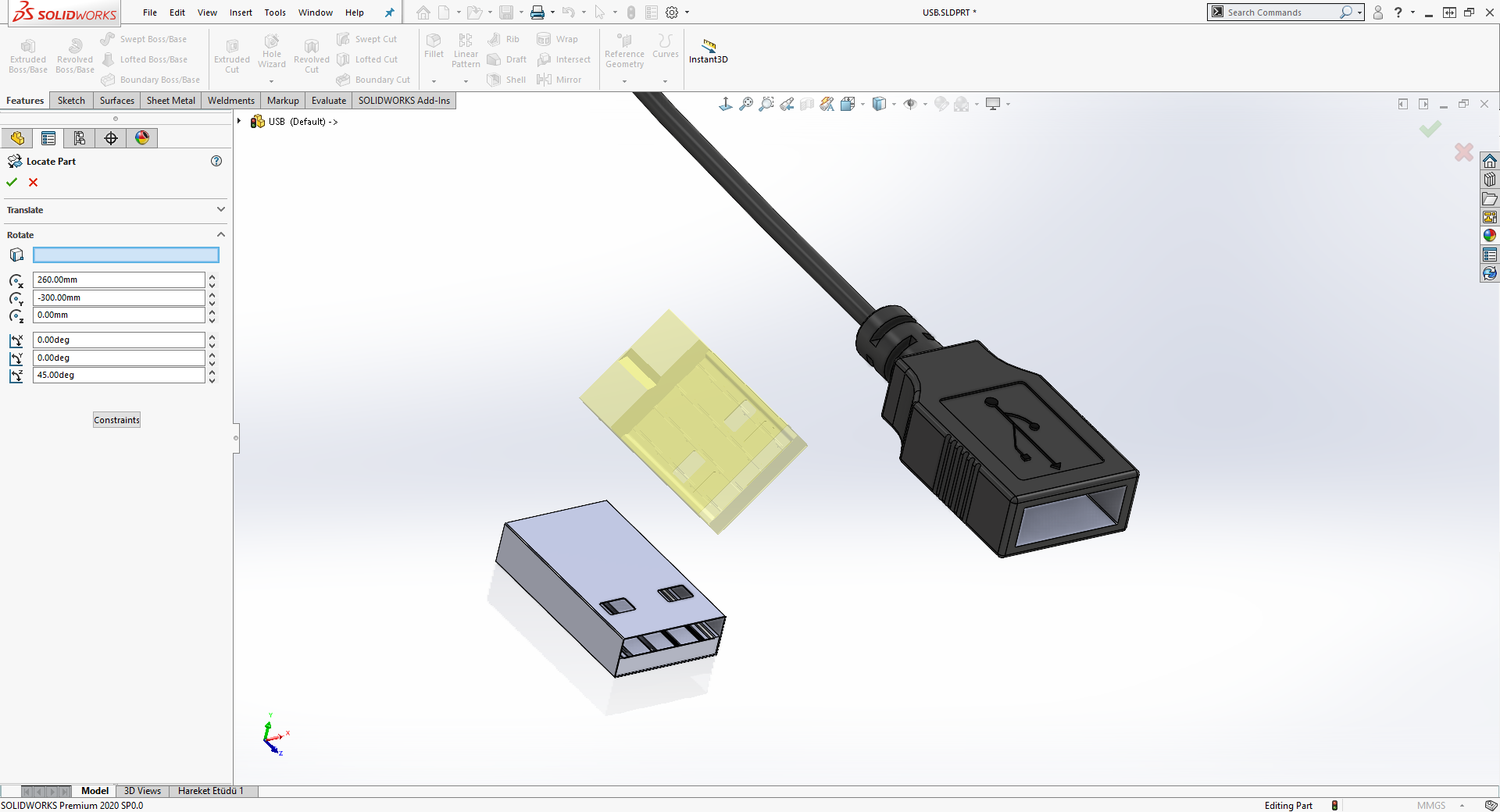Image resolution: width=1500 pixels, height=812 pixels.
Task: Switch to the Sheet Metal tab
Action: point(170,100)
